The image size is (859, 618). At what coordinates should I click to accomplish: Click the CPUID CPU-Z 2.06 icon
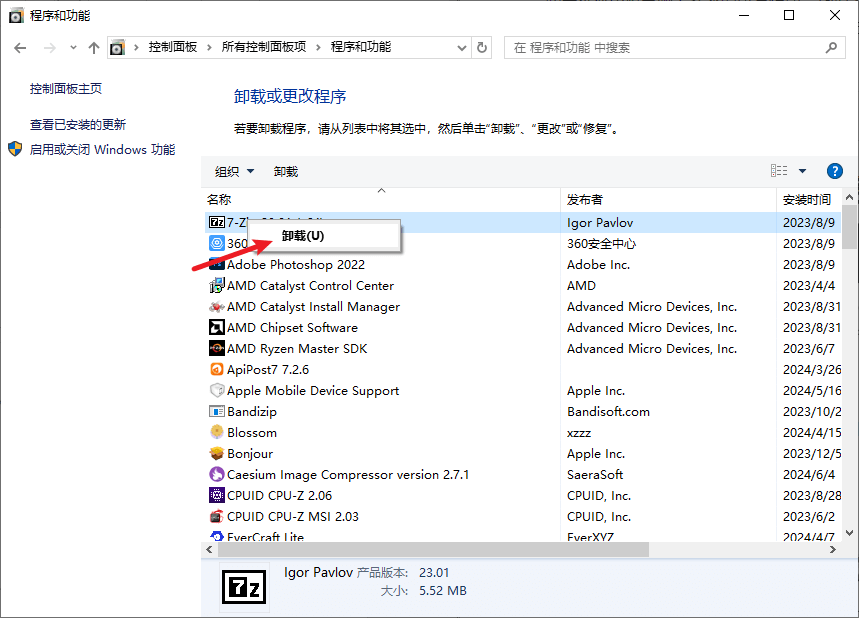(x=218, y=495)
